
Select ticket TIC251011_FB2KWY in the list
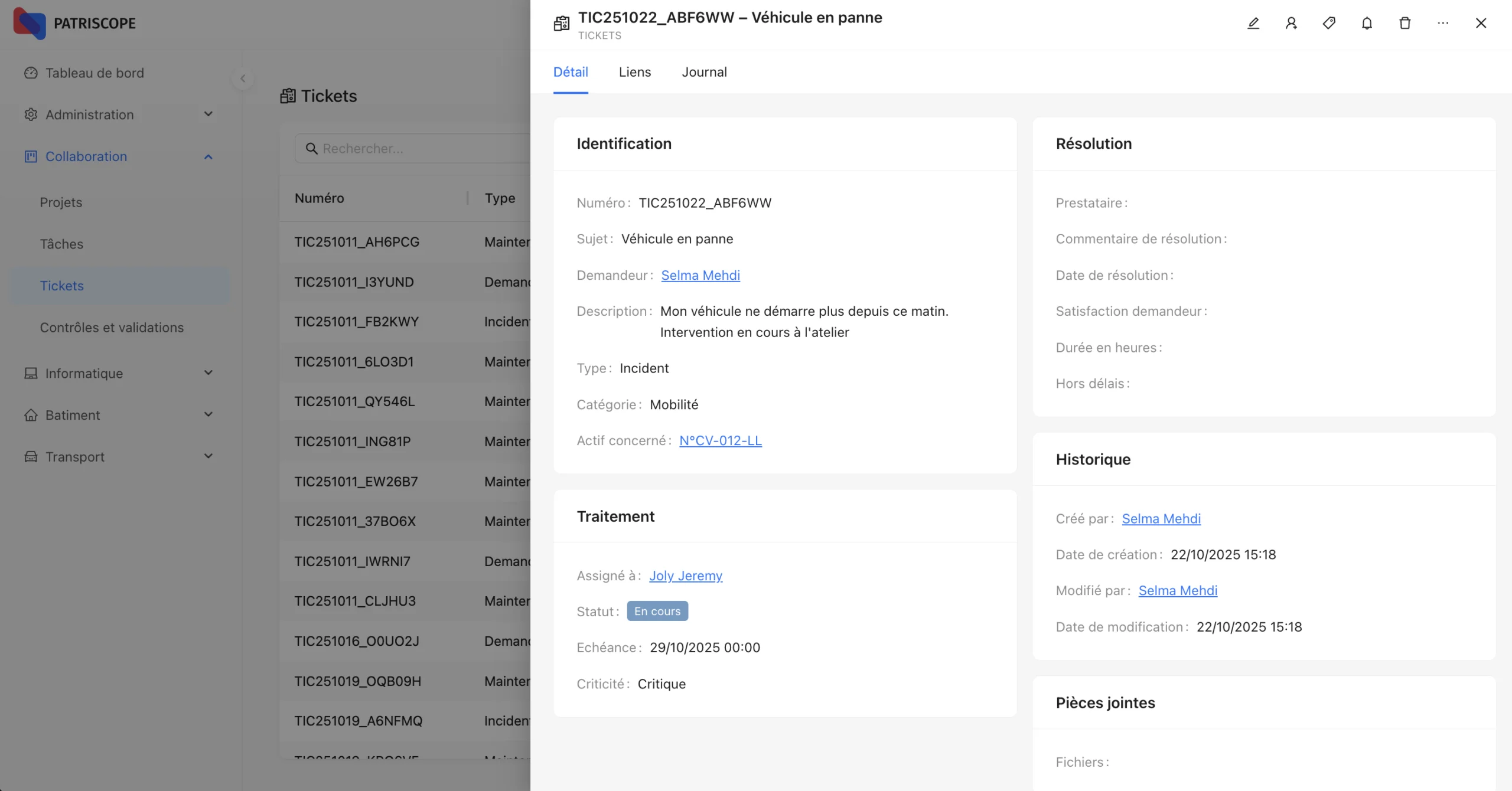[x=356, y=322]
